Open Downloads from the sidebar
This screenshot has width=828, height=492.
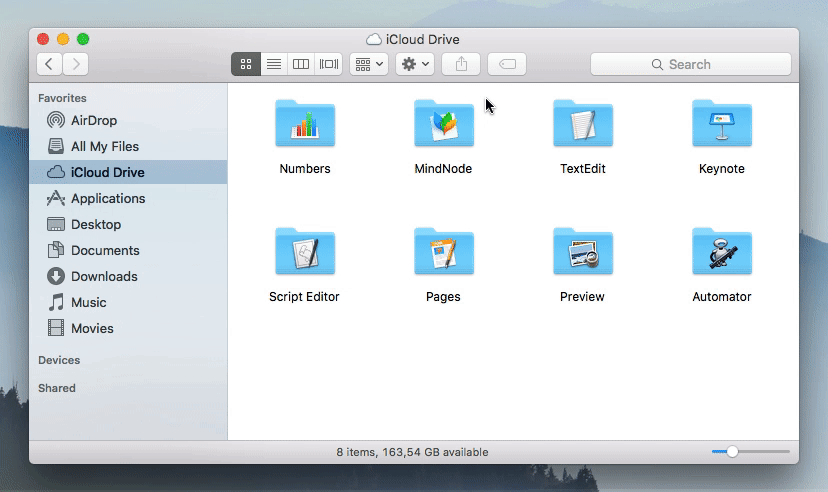[x=128, y=276]
